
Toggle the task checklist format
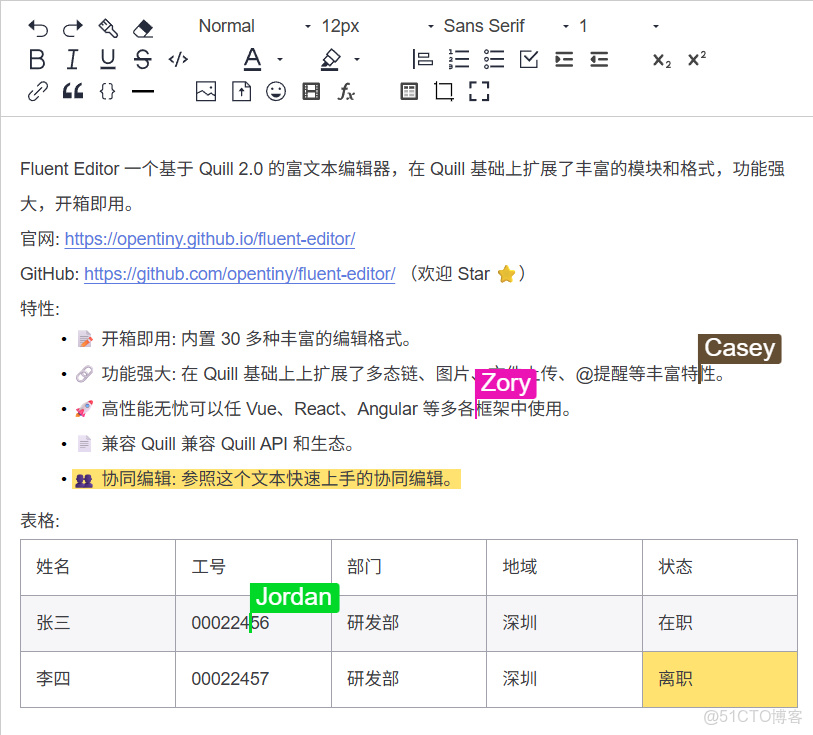tap(528, 59)
